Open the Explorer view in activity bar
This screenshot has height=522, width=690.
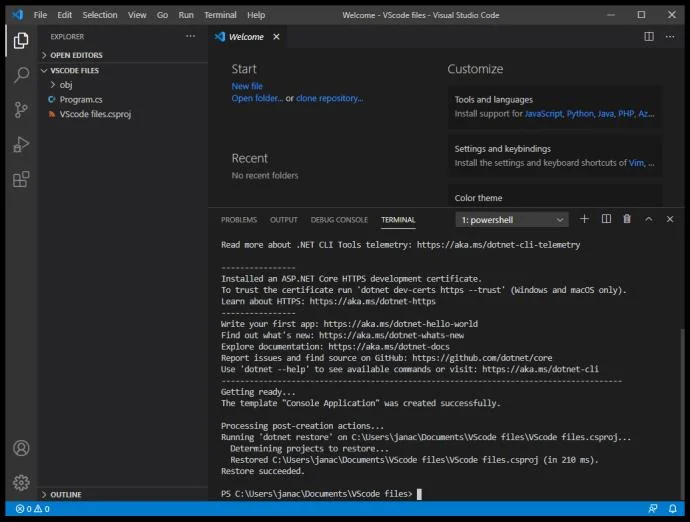click(x=21, y=40)
